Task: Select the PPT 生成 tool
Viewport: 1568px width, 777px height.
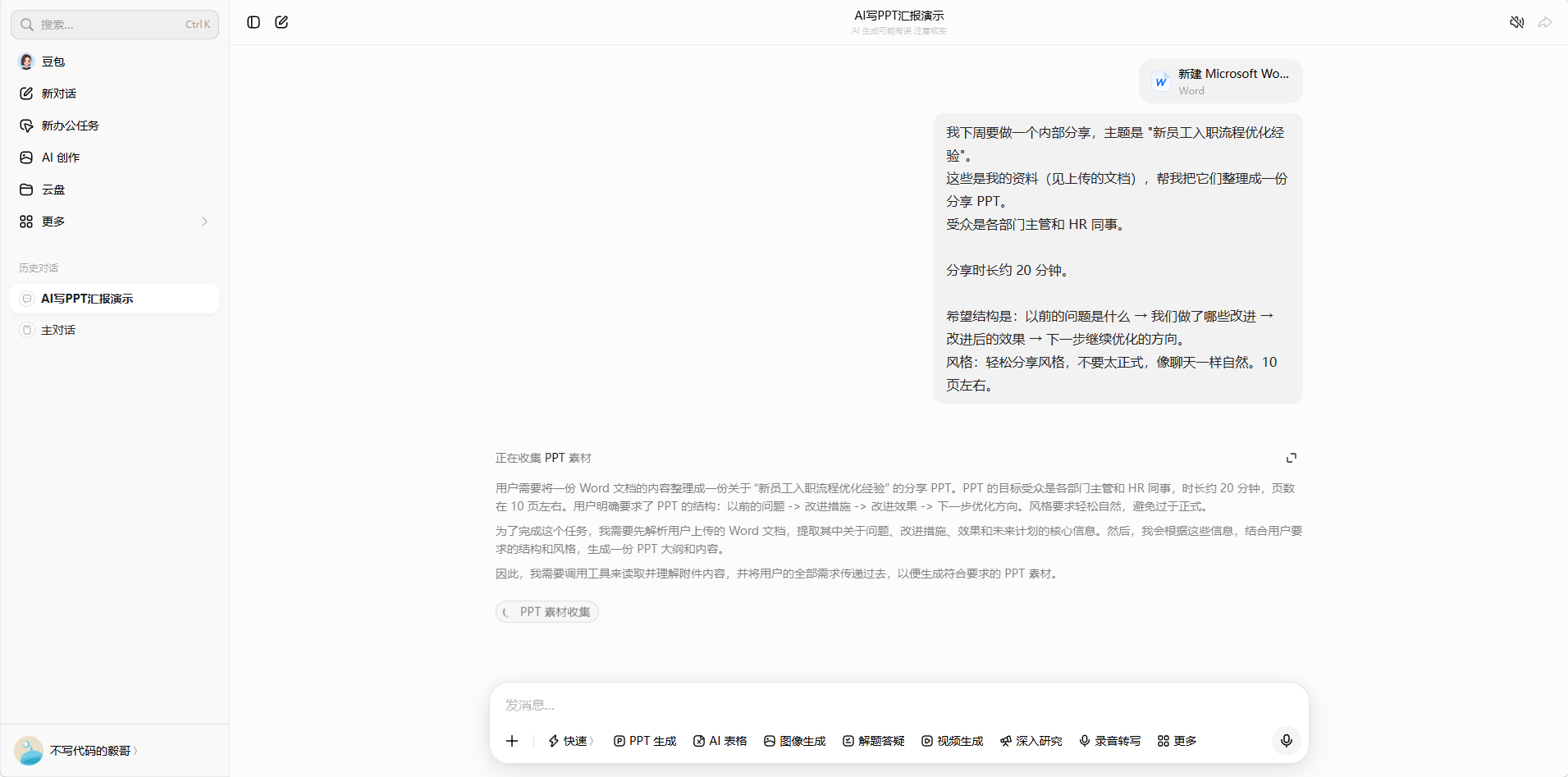Action: [x=645, y=741]
